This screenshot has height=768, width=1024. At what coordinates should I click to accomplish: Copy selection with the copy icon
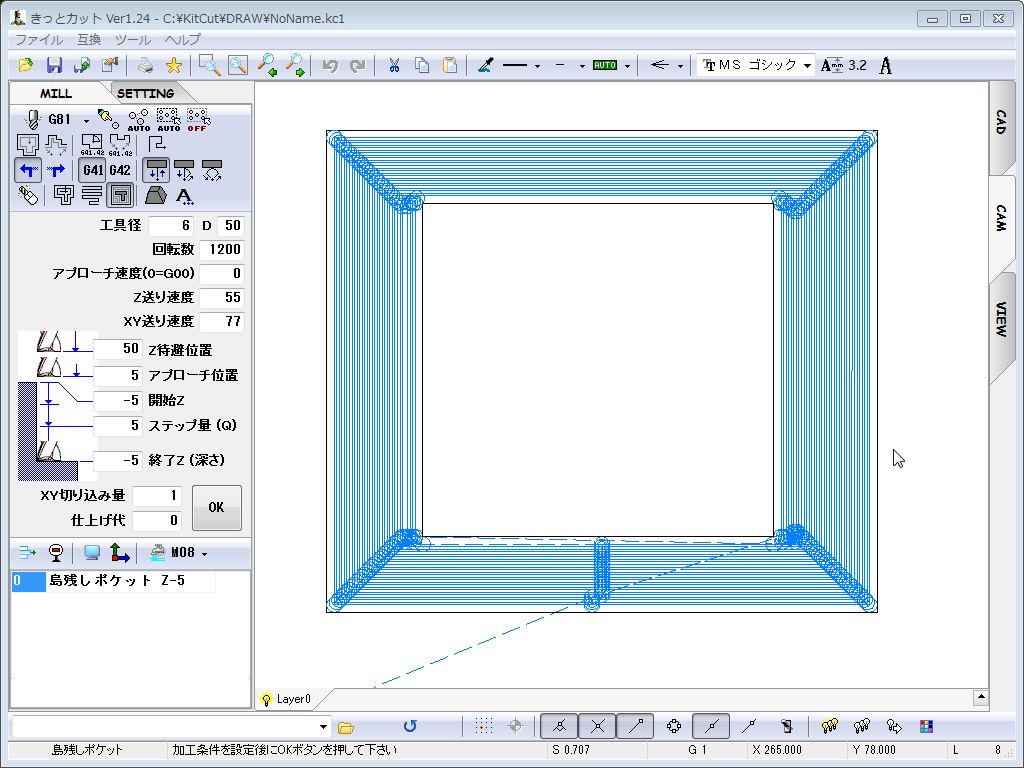(x=423, y=65)
